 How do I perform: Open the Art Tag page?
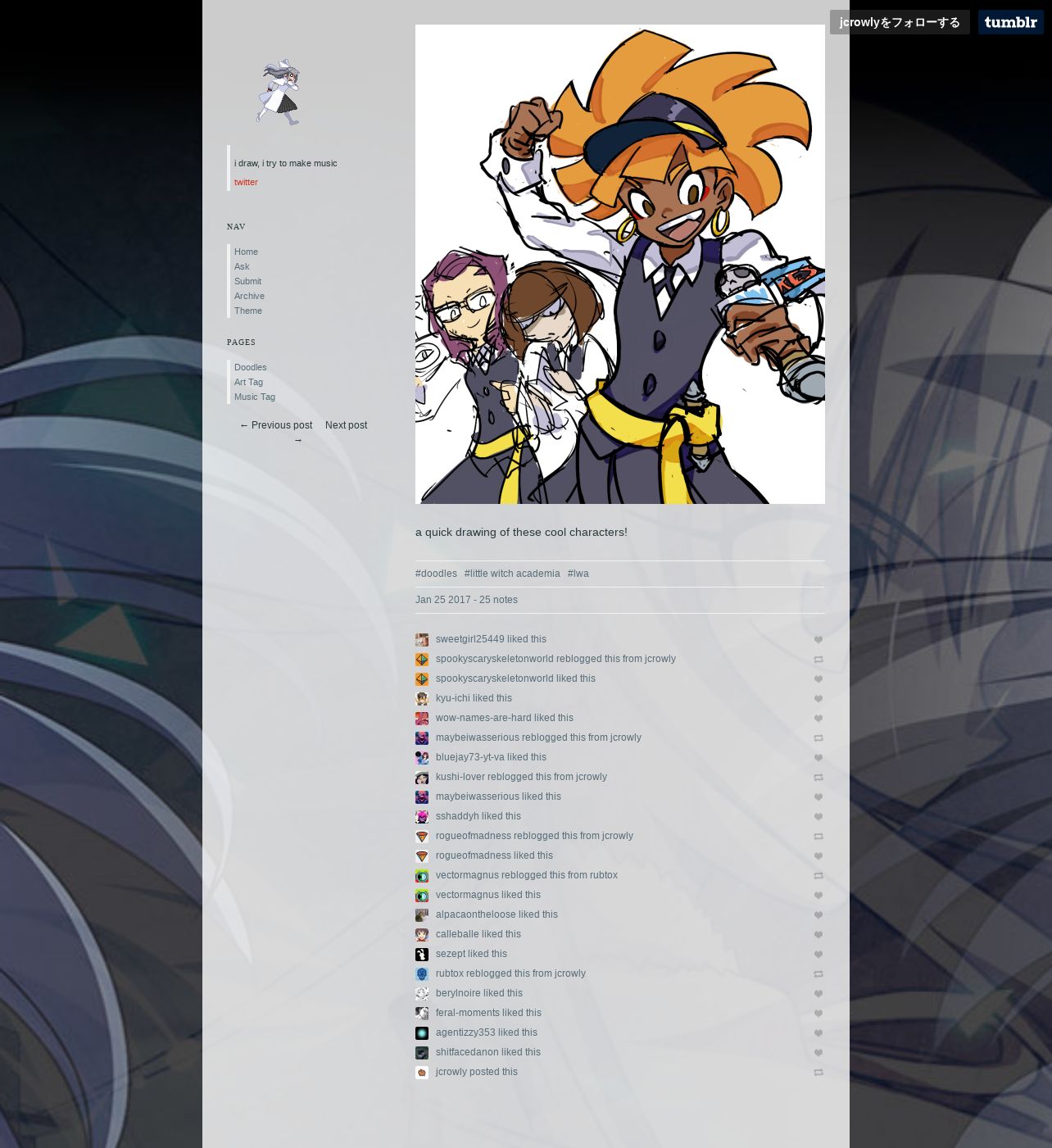248,382
